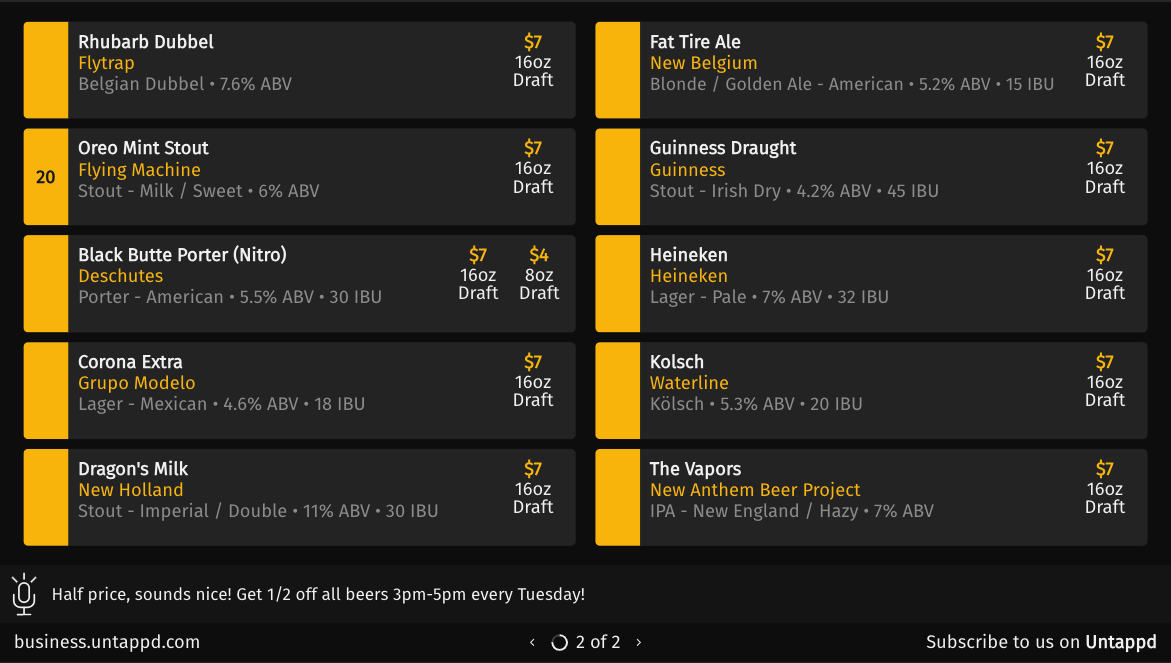Screen dimensions: 1171x663
Task: Click the 2 of 2 page indicator
Action: (597, 642)
